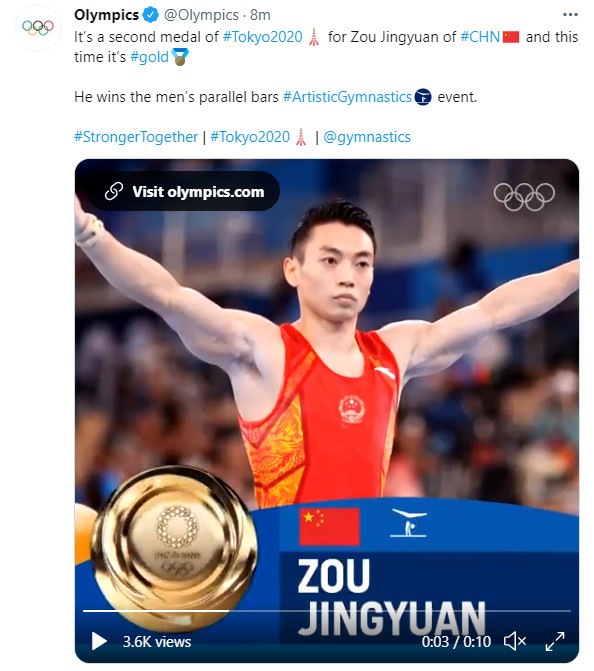
Task: Expand the video to fullscreen
Action: [x=555, y=641]
